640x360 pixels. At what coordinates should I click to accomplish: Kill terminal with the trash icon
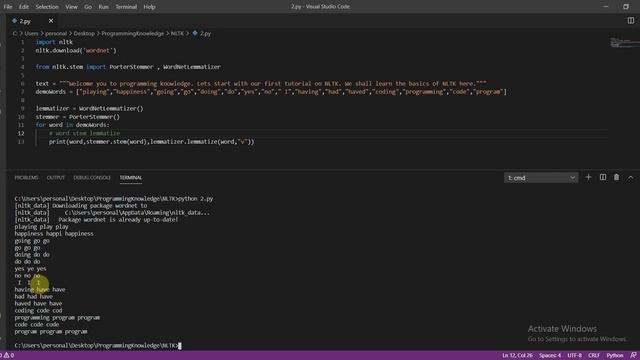point(616,178)
